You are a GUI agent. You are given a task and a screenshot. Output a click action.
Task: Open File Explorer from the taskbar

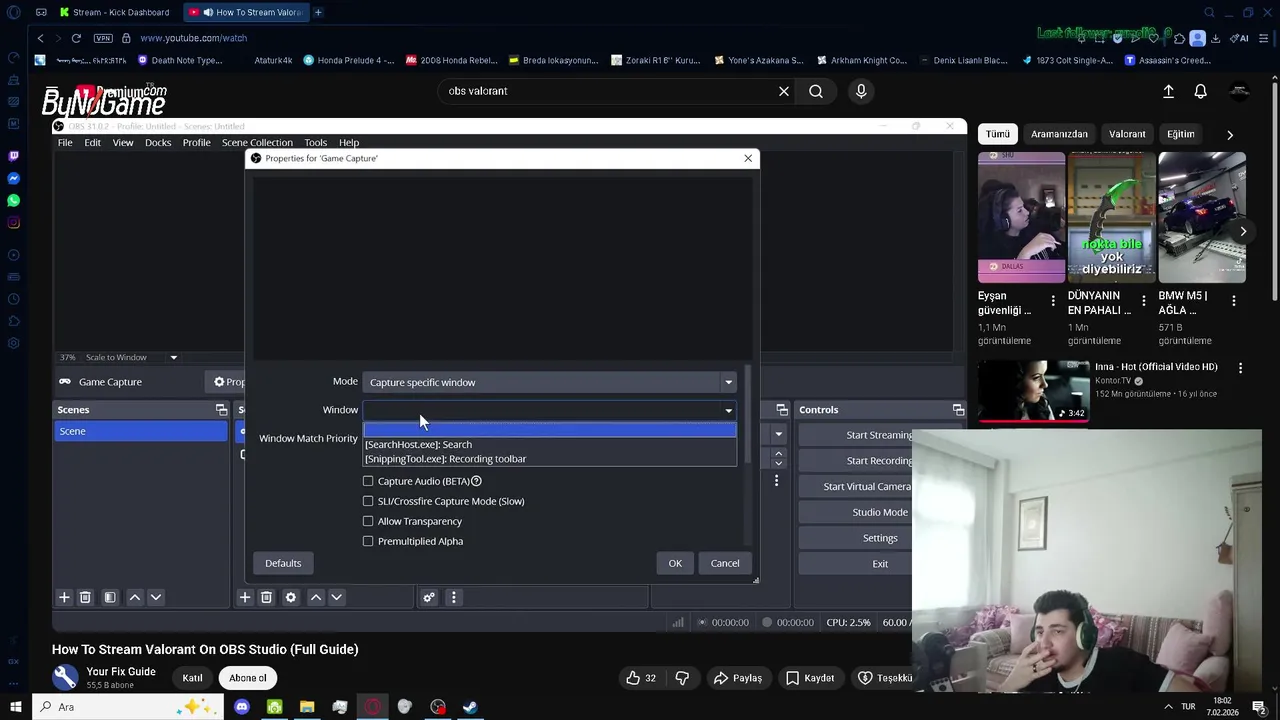point(307,707)
